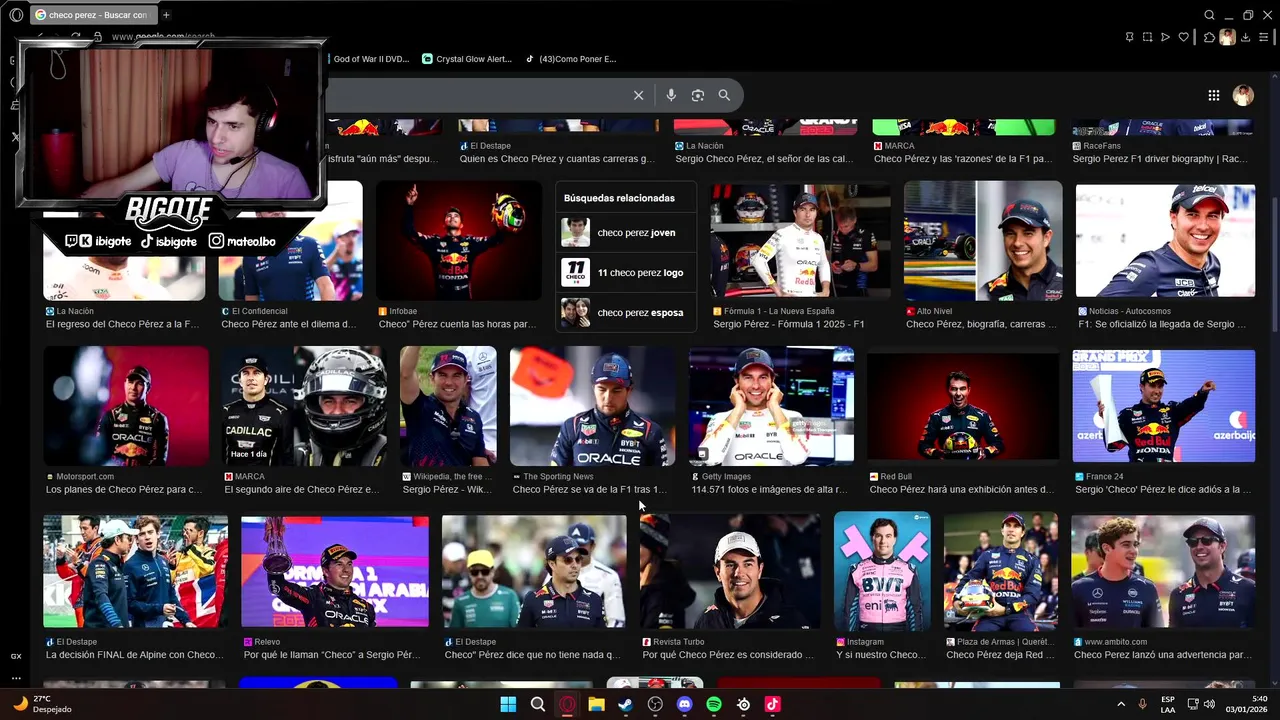This screenshot has width=1280, height=720.
Task: Open the El Destape Alpine decision image
Action: coord(135,572)
